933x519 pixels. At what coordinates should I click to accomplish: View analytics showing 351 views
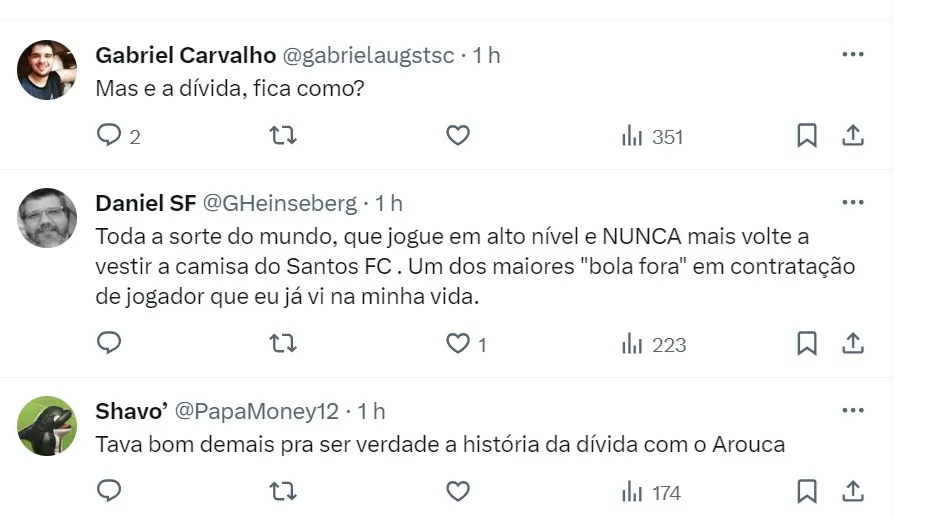651,136
